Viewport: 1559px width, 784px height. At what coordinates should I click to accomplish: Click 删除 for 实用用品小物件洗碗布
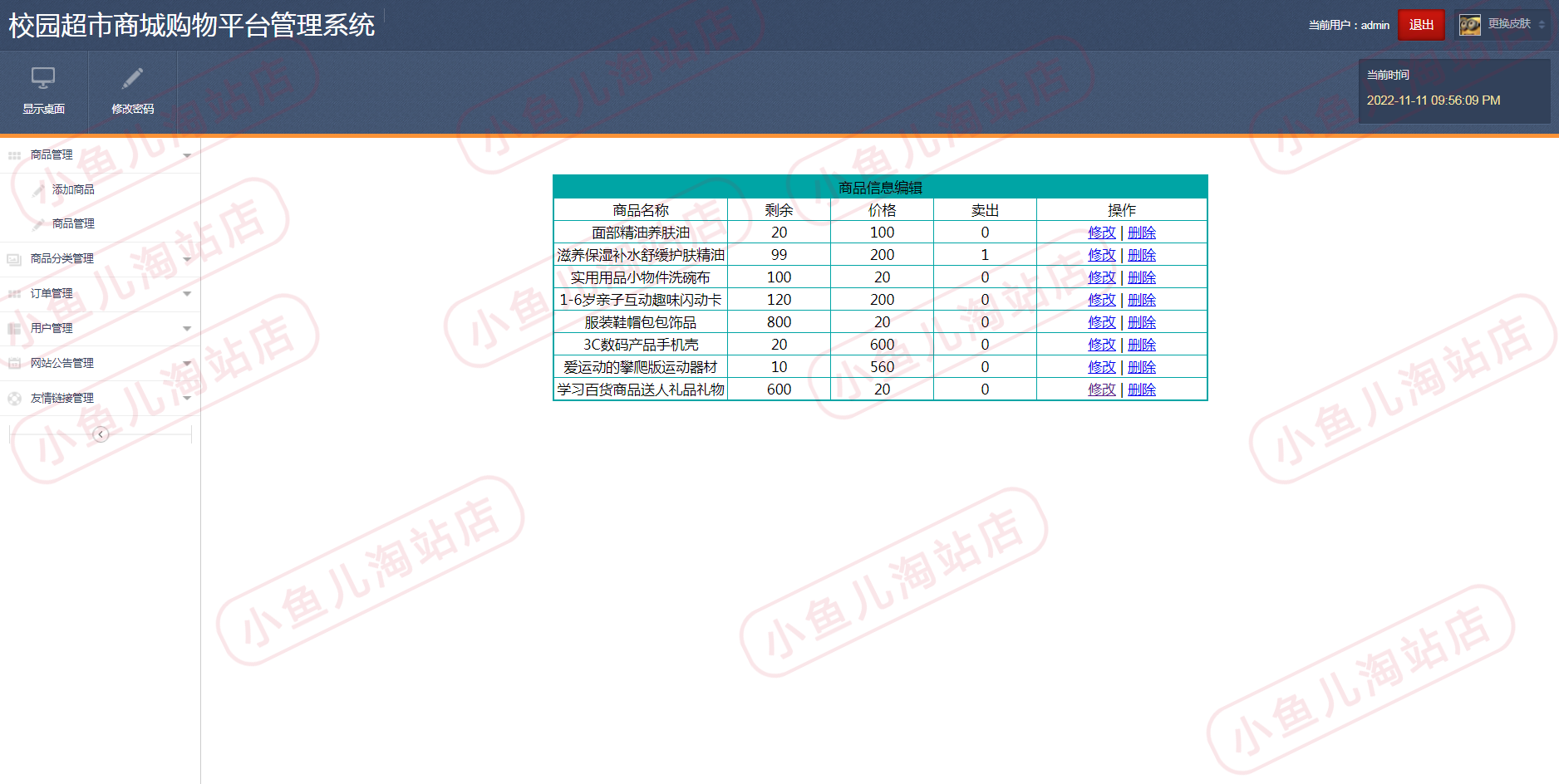[x=1142, y=277]
